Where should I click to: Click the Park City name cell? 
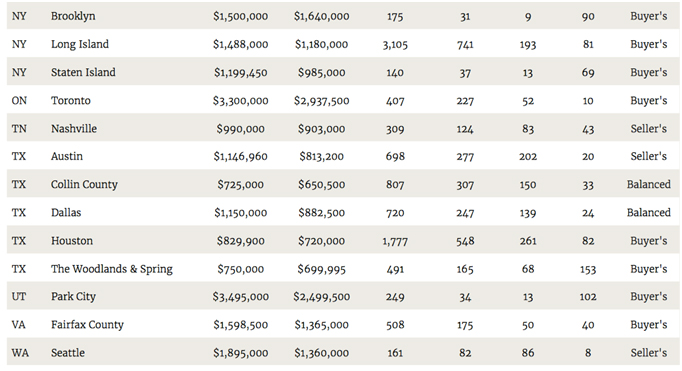click(73, 297)
